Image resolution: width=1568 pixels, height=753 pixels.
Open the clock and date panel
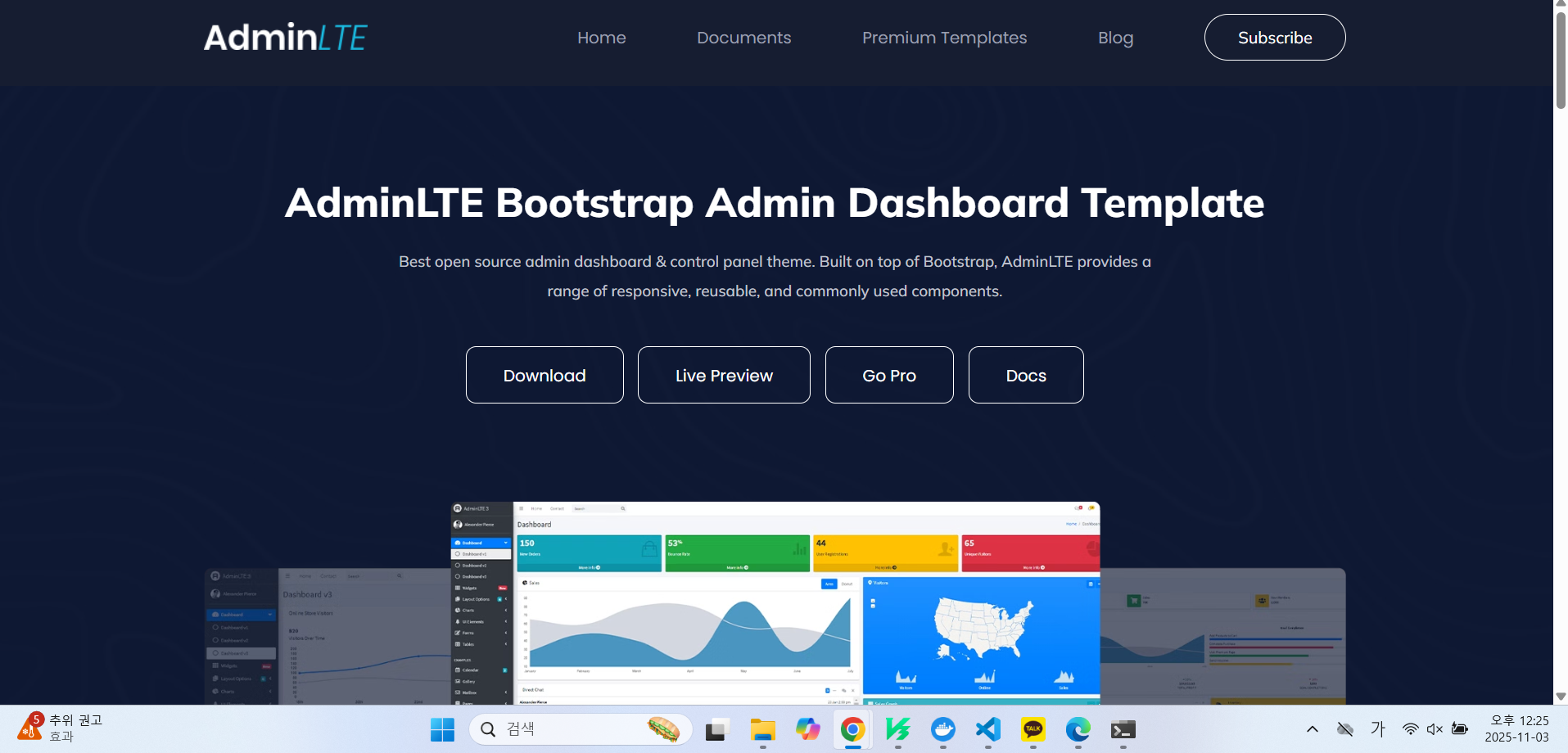pyautogui.click(x=1517, y=729)
